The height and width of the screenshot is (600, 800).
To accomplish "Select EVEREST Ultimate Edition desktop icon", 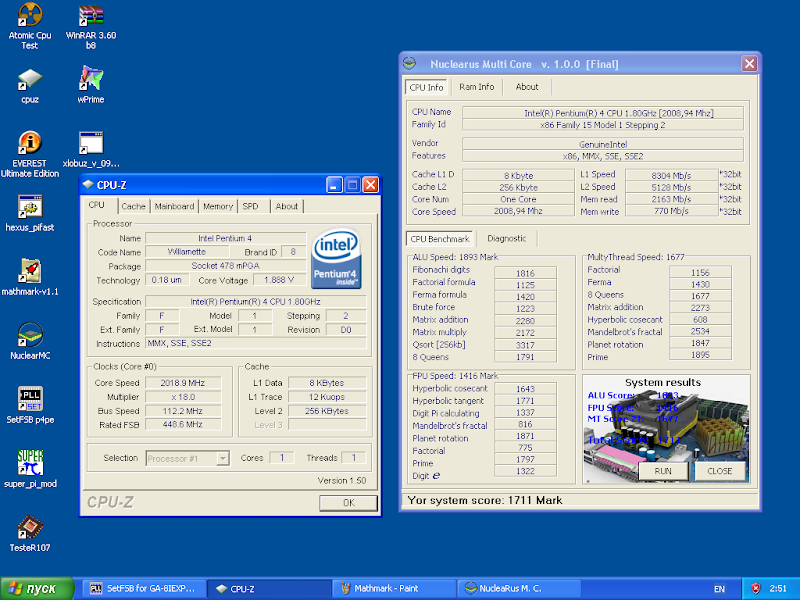I will (x=30, y=155).
